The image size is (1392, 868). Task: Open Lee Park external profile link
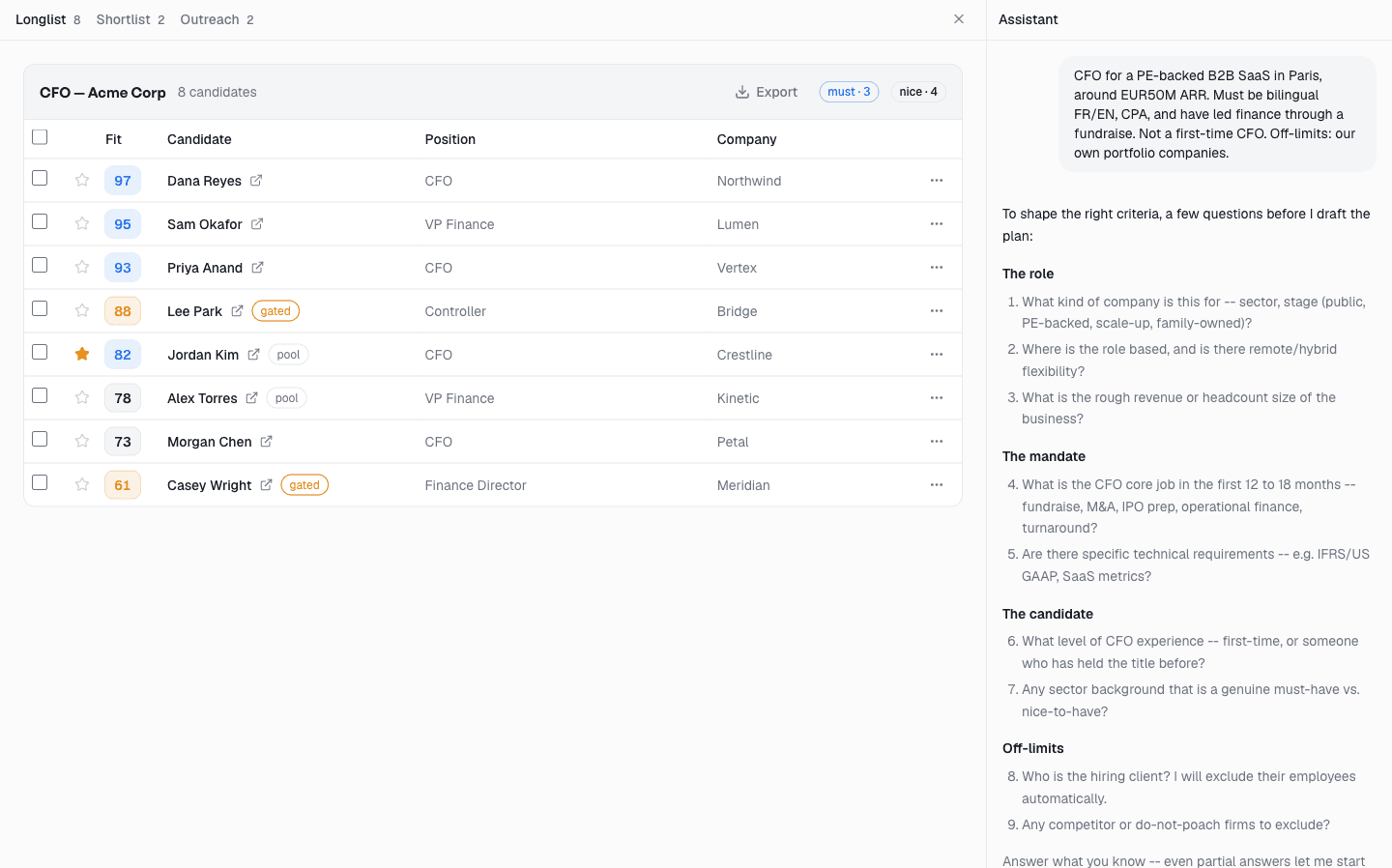tap(237, 310)
